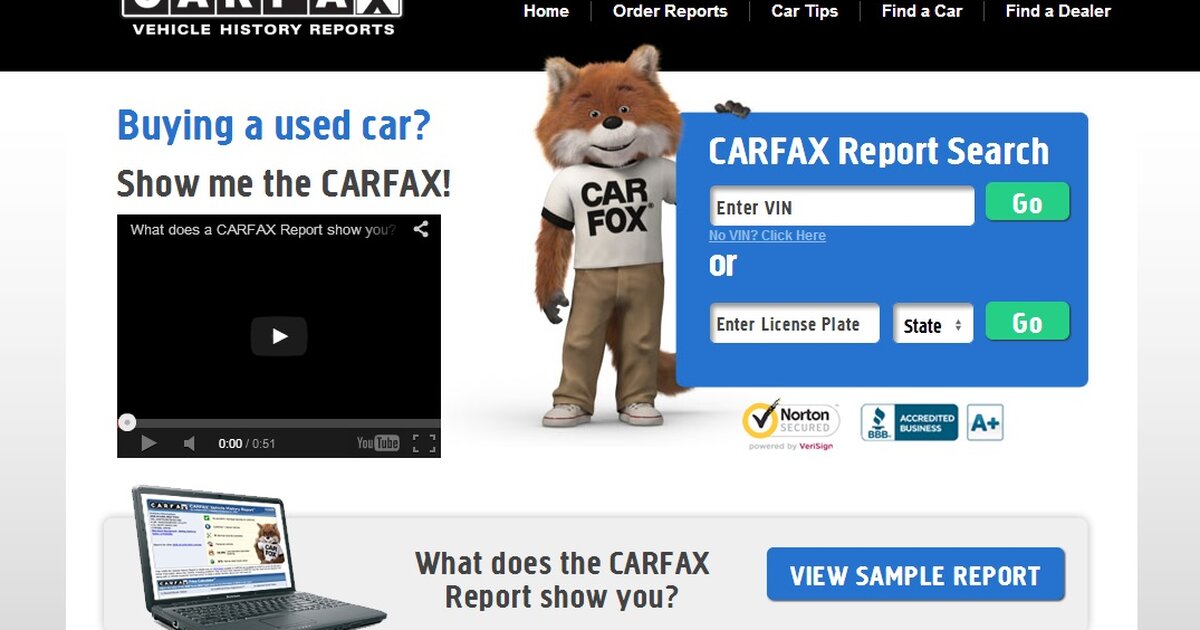Follow the 'No VIN? Click Here' link

click(767, 236)
